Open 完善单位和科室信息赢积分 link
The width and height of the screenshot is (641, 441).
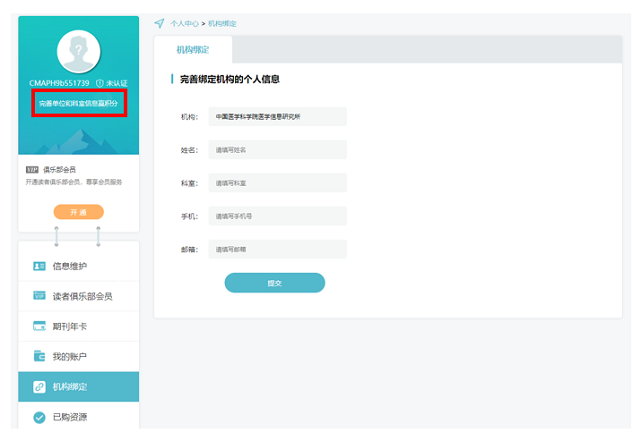(78, 103)
